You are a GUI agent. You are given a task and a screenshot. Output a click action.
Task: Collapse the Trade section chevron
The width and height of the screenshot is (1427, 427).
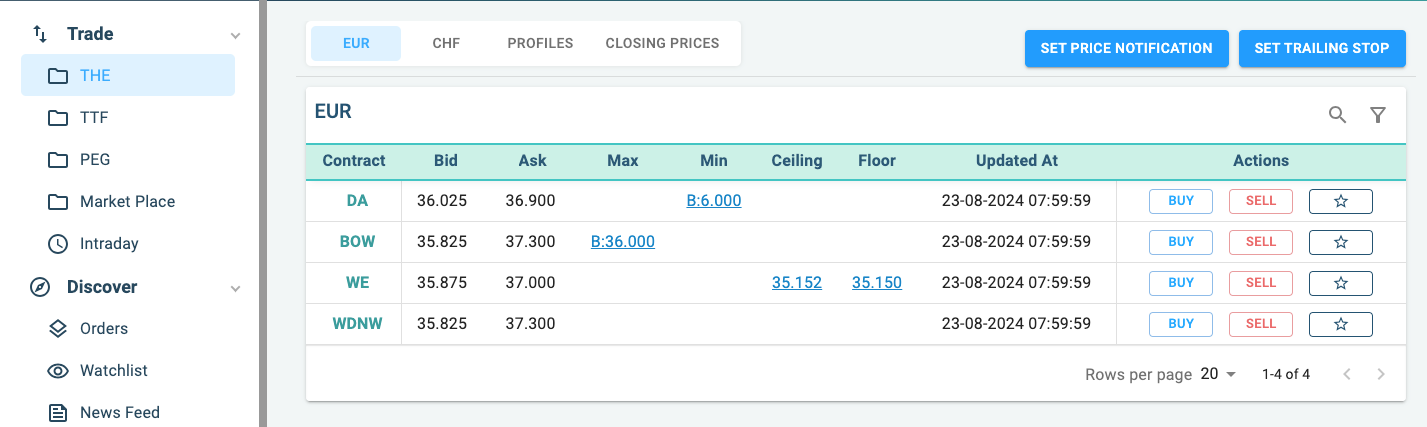(235, 35)
